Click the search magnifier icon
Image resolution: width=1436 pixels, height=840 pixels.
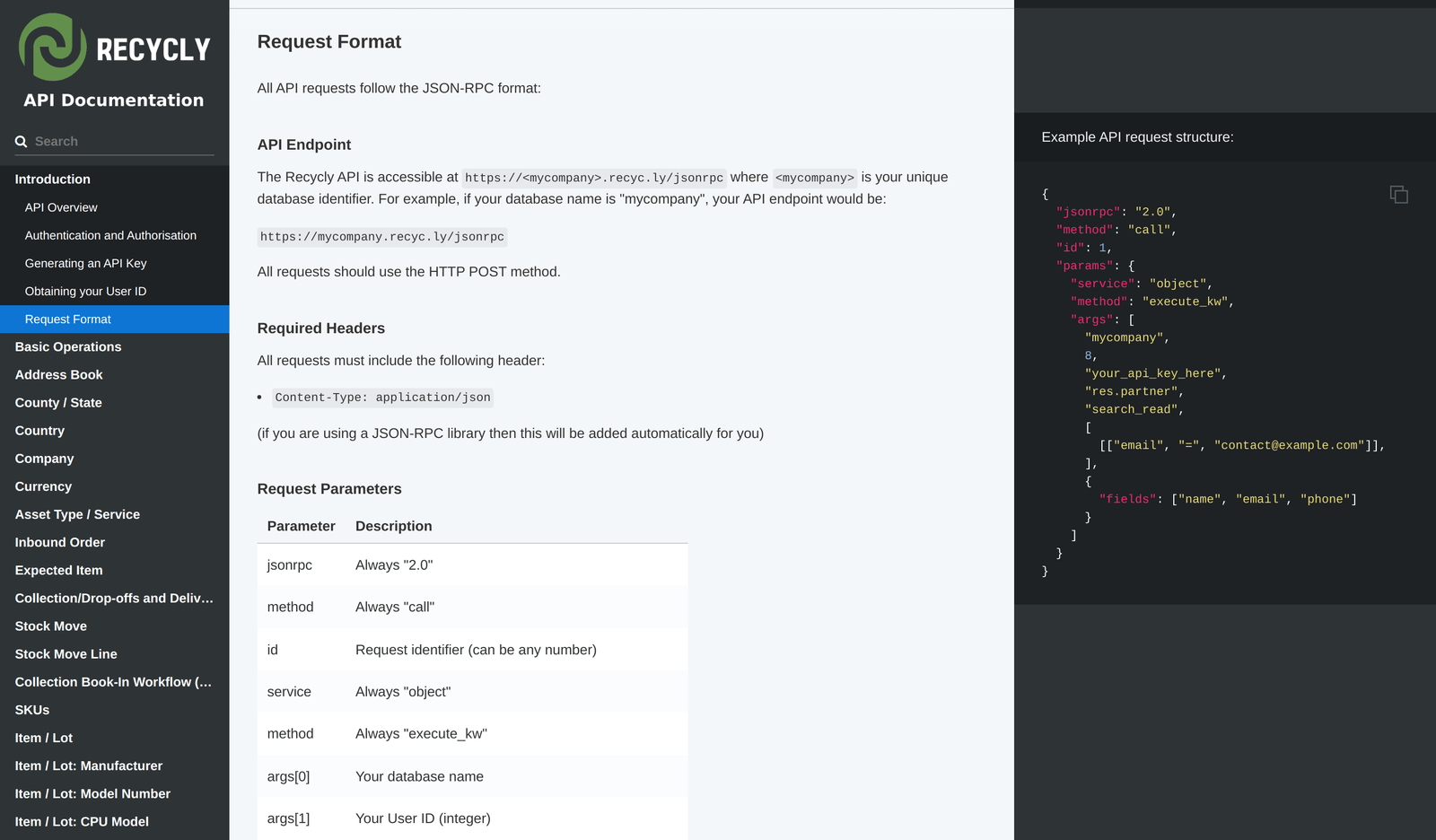22,142
